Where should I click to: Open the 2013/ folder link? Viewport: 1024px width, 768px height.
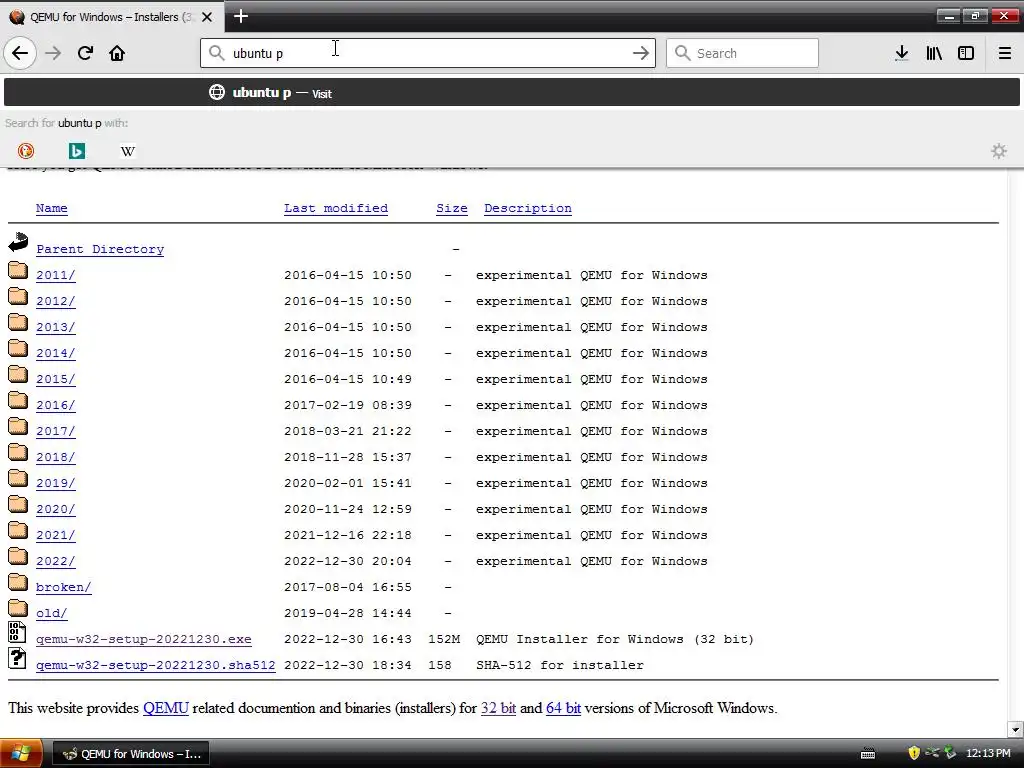pos(56,328)
